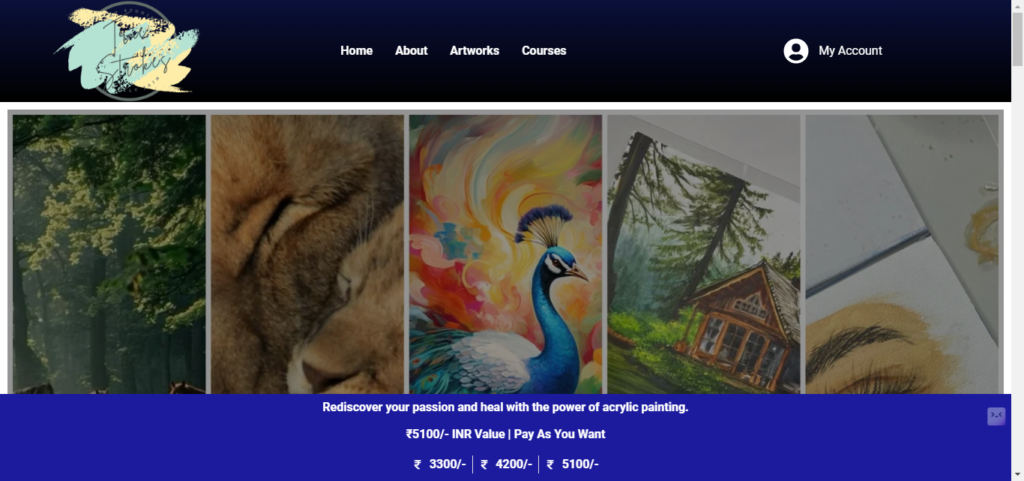Screen dimensions: 1024x481
Task: Select the peacock painting thumbnail
Action: click(x=505, y=255)
